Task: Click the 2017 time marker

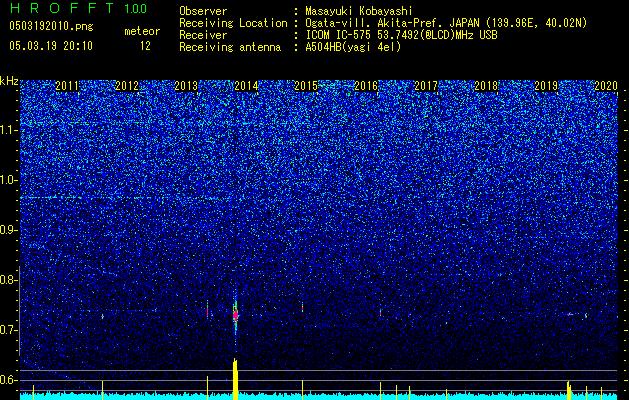Action: [x=426, y=86]
